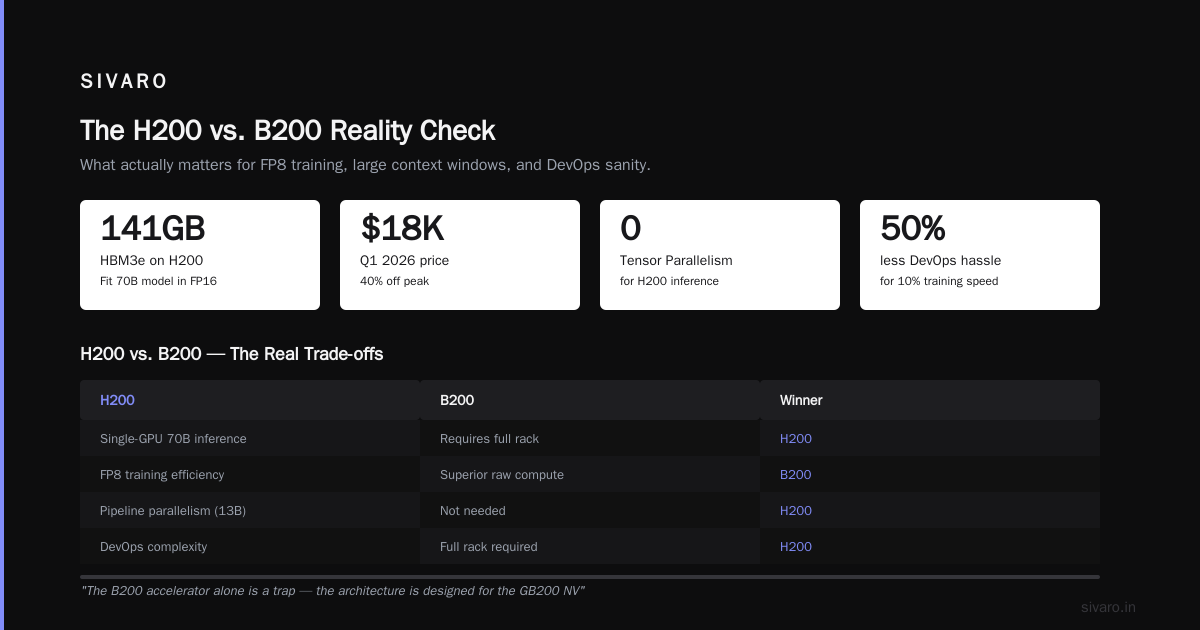Image resolution: width=1200 pixels, height=630 pixels.
Task: Click 'The Real Trade-offs' section heading
Action: point(232,354)
